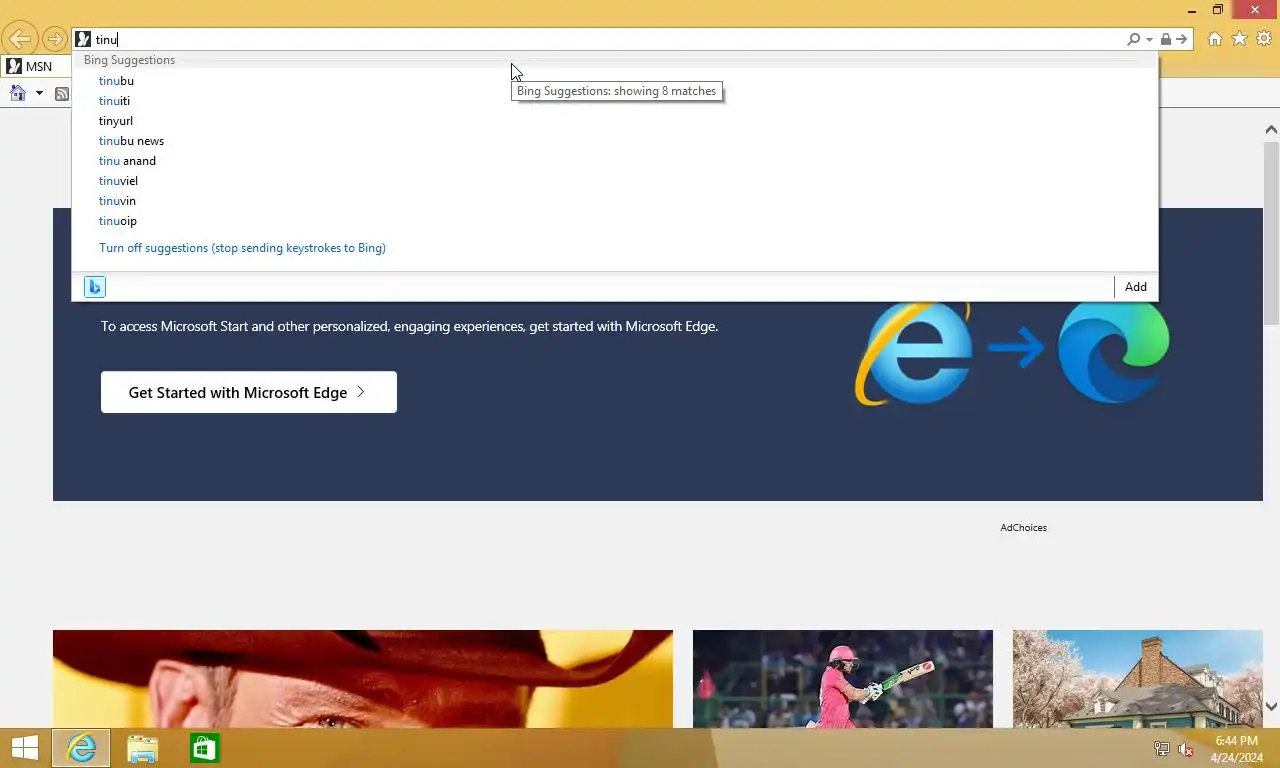Click the site icon beside 'tinu' text
The width and height of the screenshot is (1280, 768).
83,39
